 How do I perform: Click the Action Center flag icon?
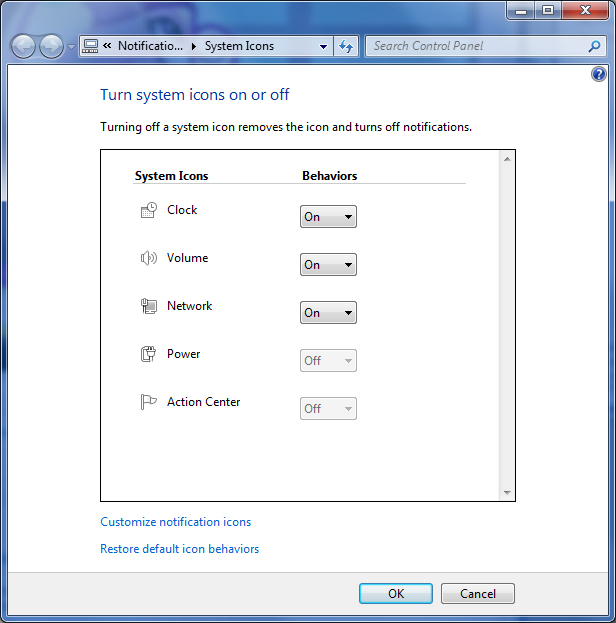coord(149,402)
